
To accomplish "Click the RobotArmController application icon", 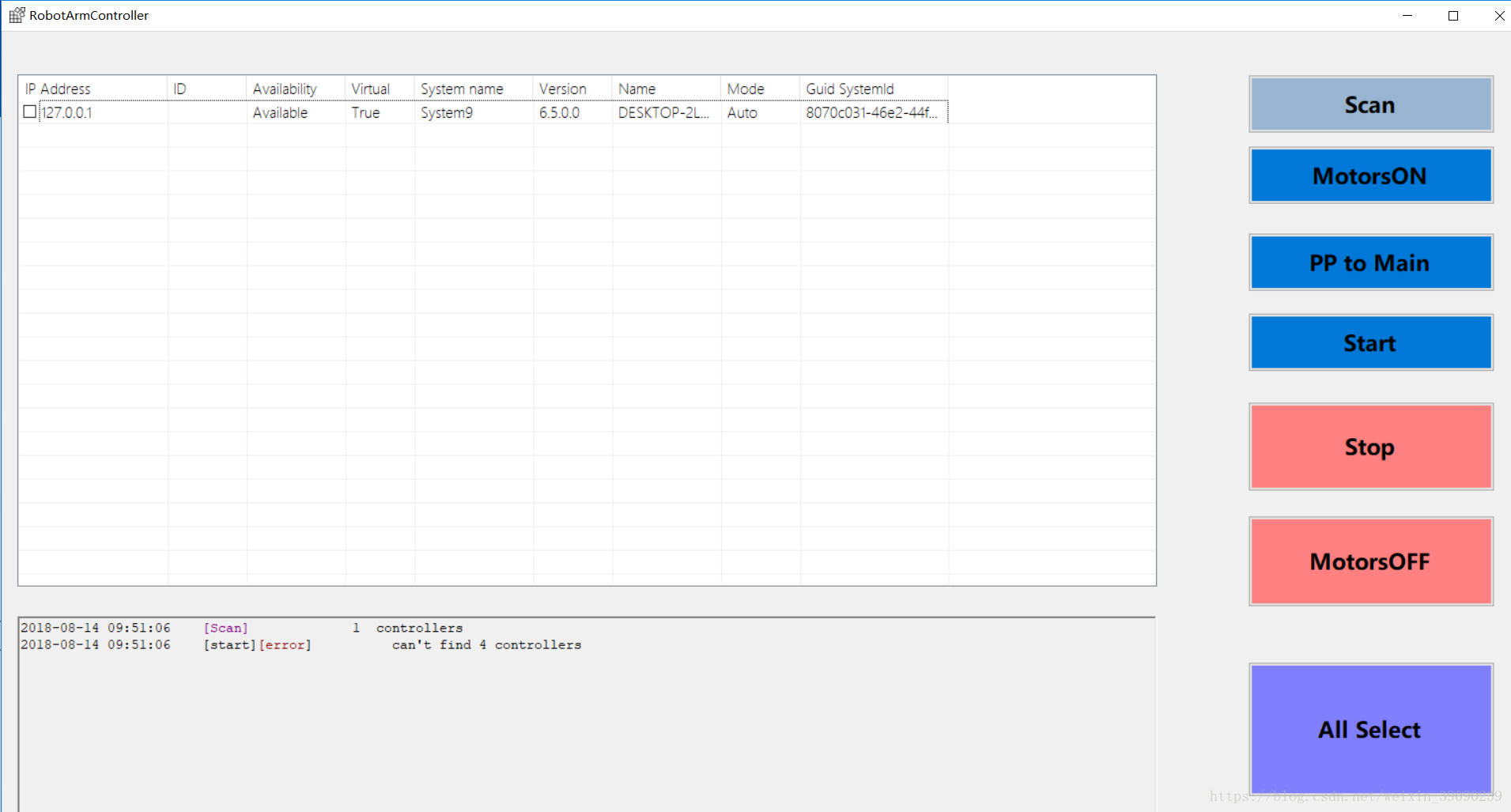I will [15, 14].
